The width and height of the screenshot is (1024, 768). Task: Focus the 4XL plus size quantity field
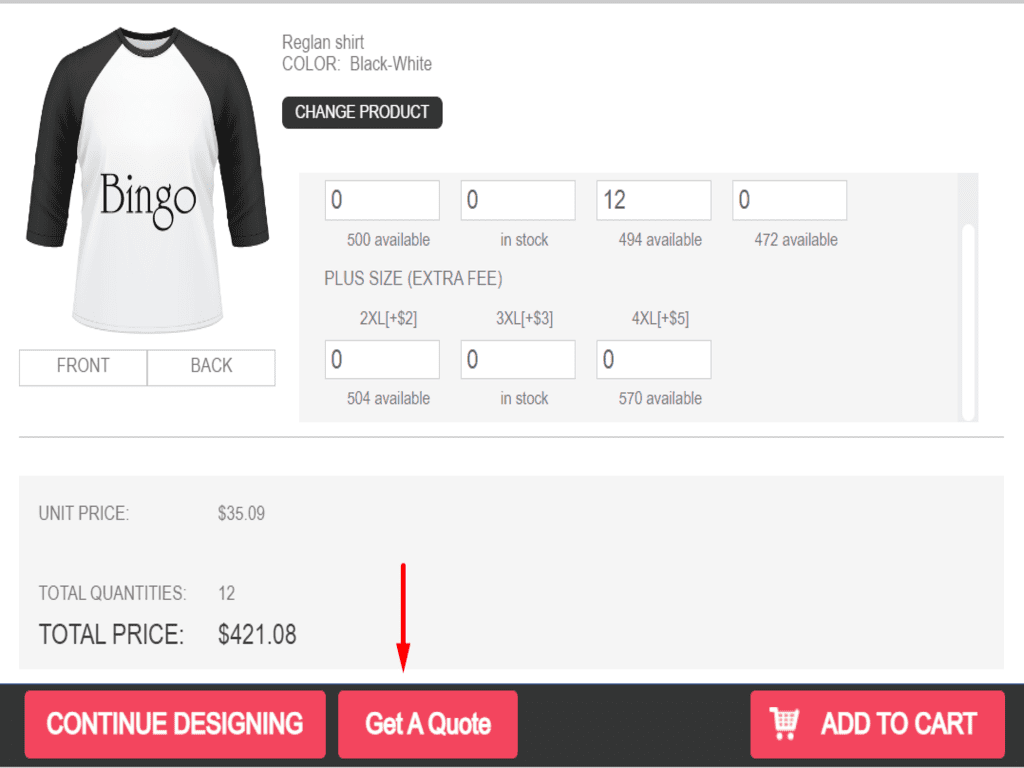tap(654, 359)
